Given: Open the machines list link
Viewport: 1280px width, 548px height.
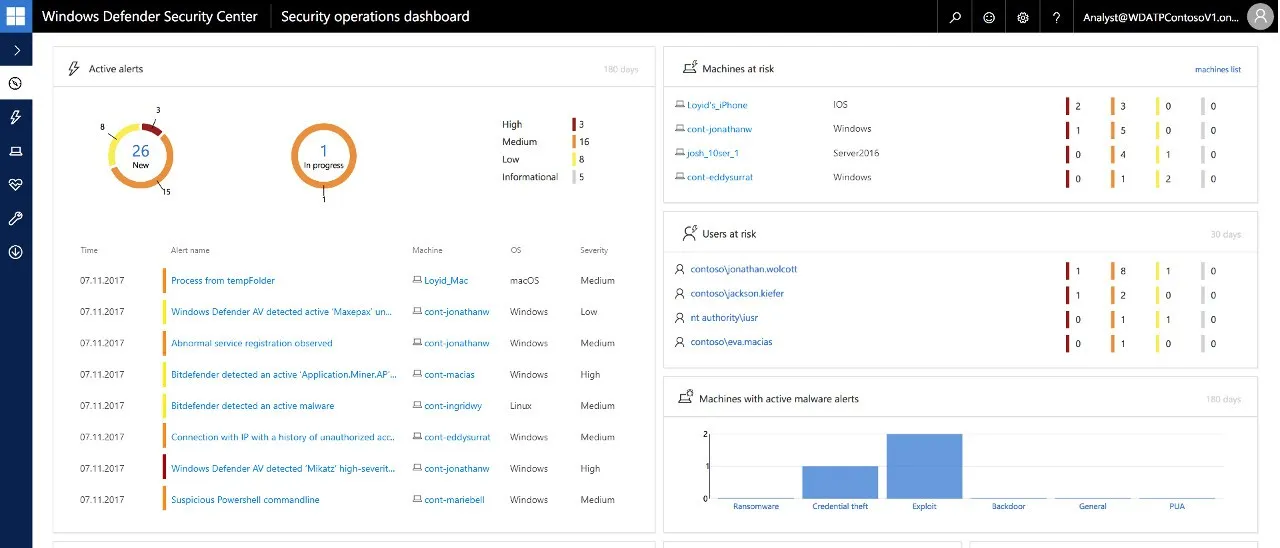Looking at the screenshot, I should [1218, 70].
